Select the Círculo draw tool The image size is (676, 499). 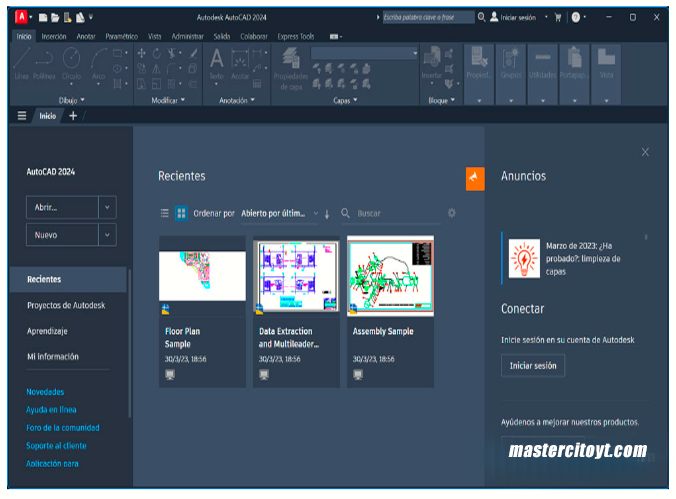72,64
